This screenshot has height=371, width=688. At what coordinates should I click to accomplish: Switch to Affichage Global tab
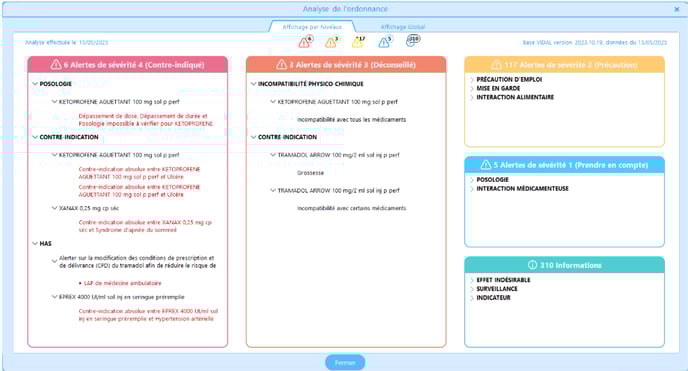coord(402,27)
